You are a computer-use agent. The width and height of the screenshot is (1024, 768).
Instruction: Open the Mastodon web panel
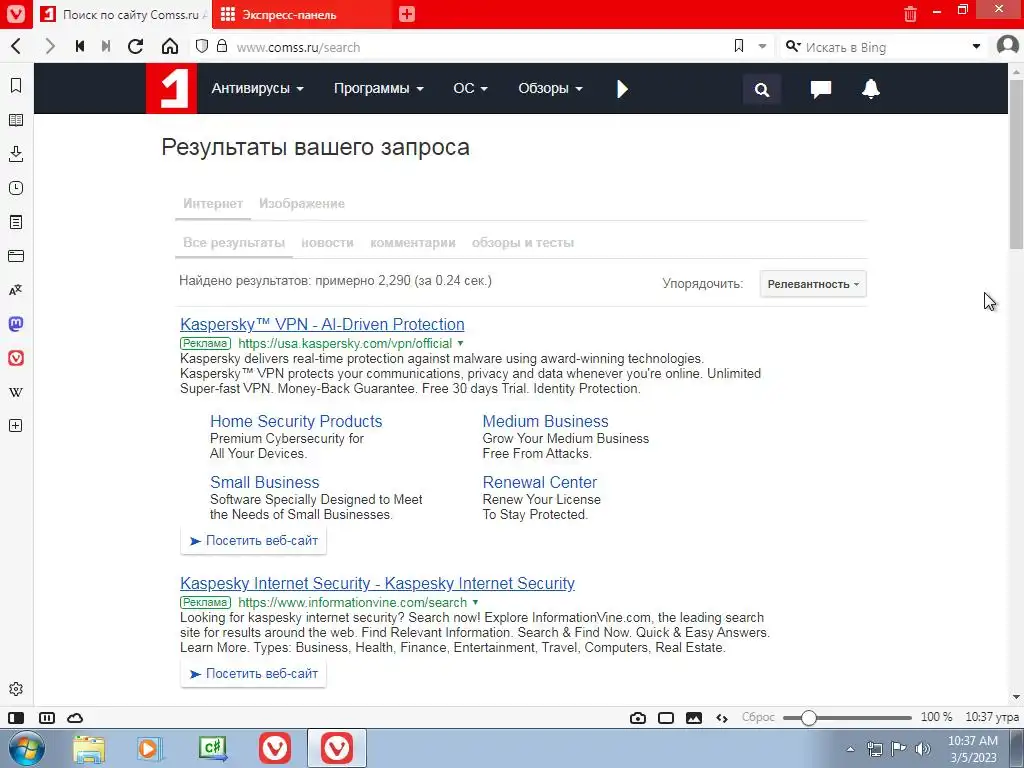(x=16, y=324)
